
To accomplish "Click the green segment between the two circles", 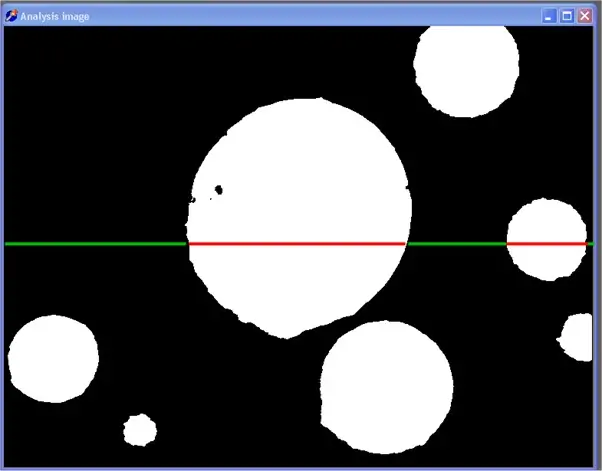I will pyautogui.click(x=455, y=243).
